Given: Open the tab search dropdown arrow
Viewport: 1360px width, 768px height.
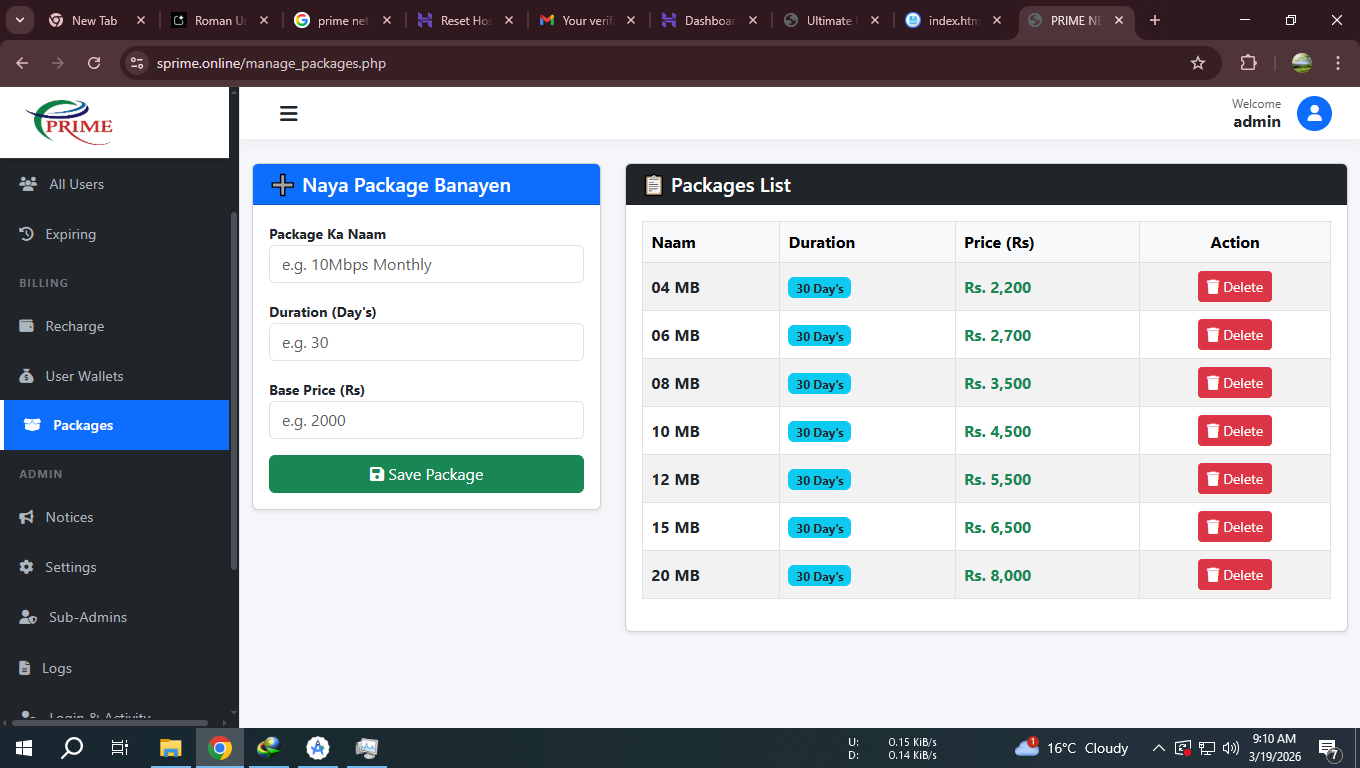Looking at the screenshot, I should pos(19,20).
